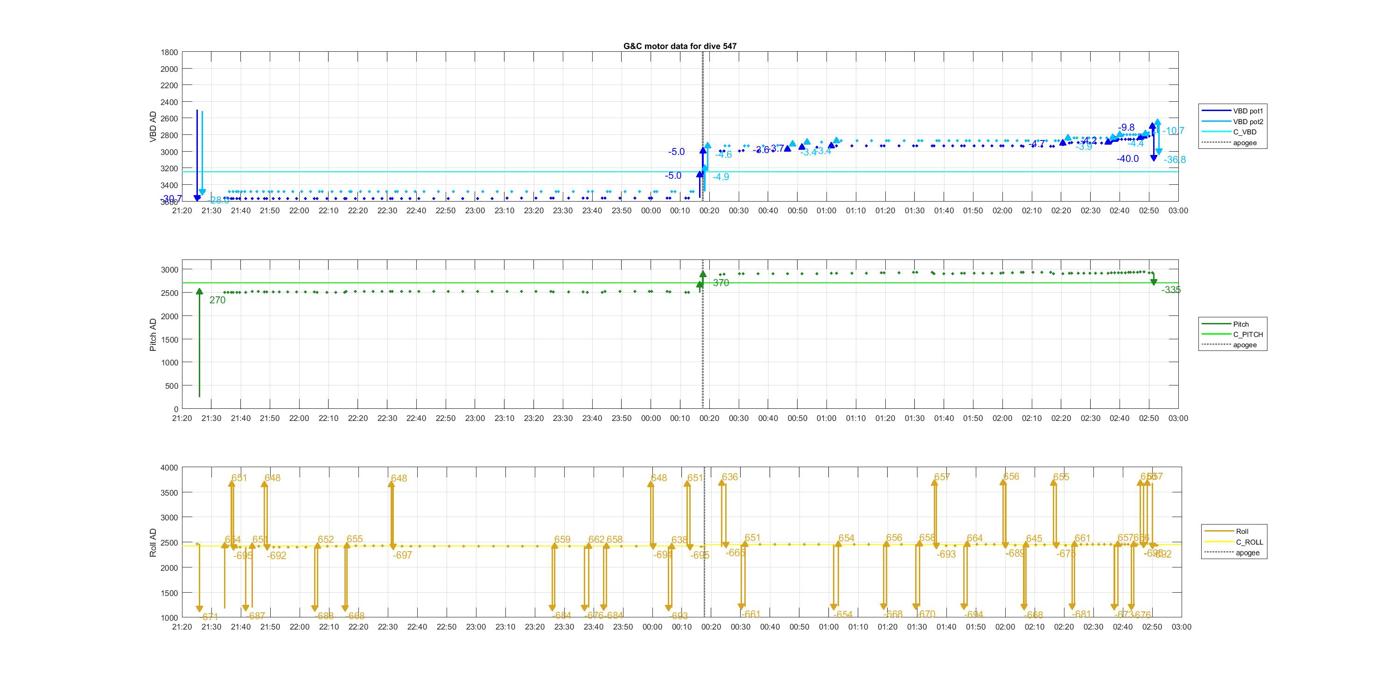1400x693 pixels.
Task: Click the "Pitch AD" y-axis label
Action: (153, 335)
